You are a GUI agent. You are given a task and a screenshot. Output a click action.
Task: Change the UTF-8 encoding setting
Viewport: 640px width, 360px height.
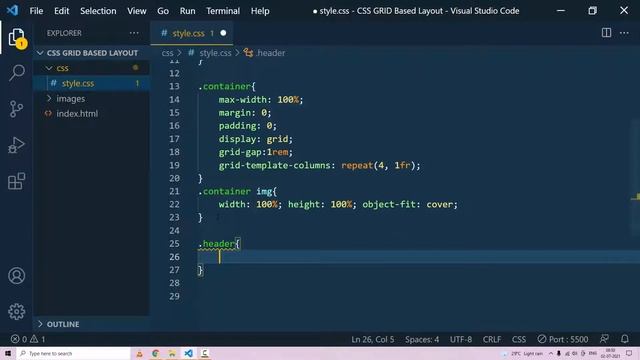pyautogui.click(x=461, y=339)
